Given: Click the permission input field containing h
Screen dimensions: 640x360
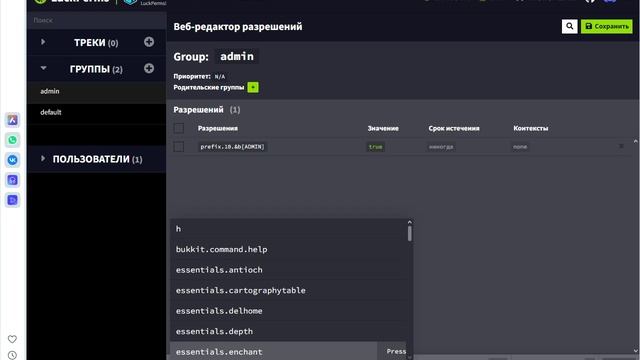Looking at the screenshot, I should pyautogui.click(x=288, y=229).
